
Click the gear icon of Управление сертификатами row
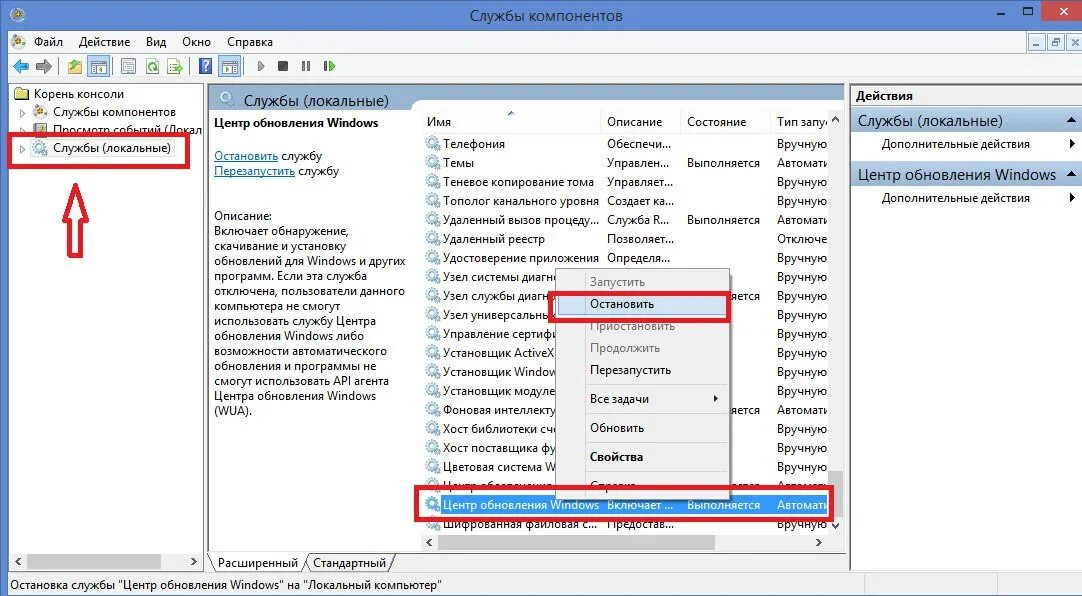pos(433,334)
